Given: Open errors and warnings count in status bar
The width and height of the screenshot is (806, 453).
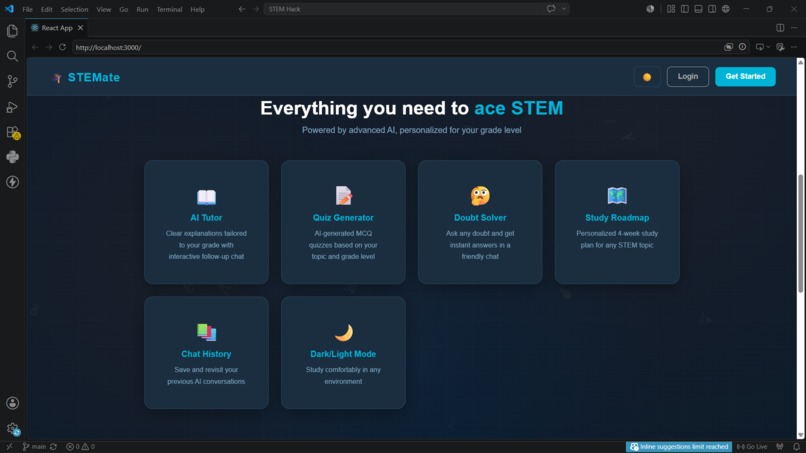Looking at the screenshot, I should 80,447.
